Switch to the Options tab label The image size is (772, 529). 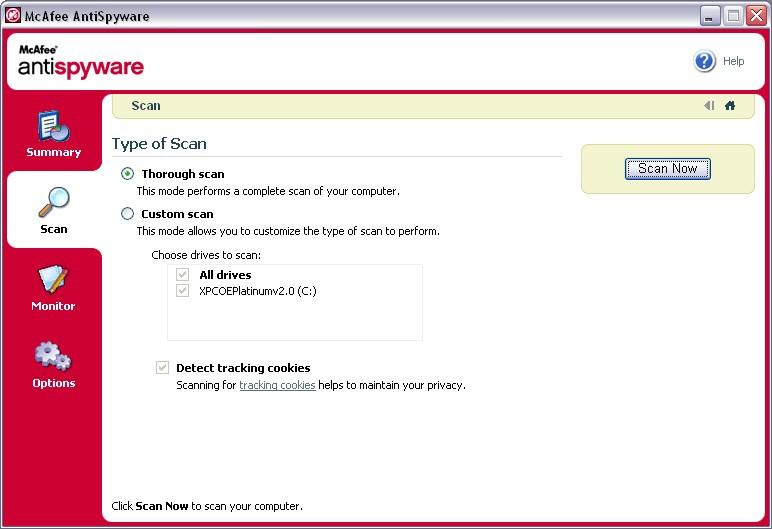tap(54, 383)
